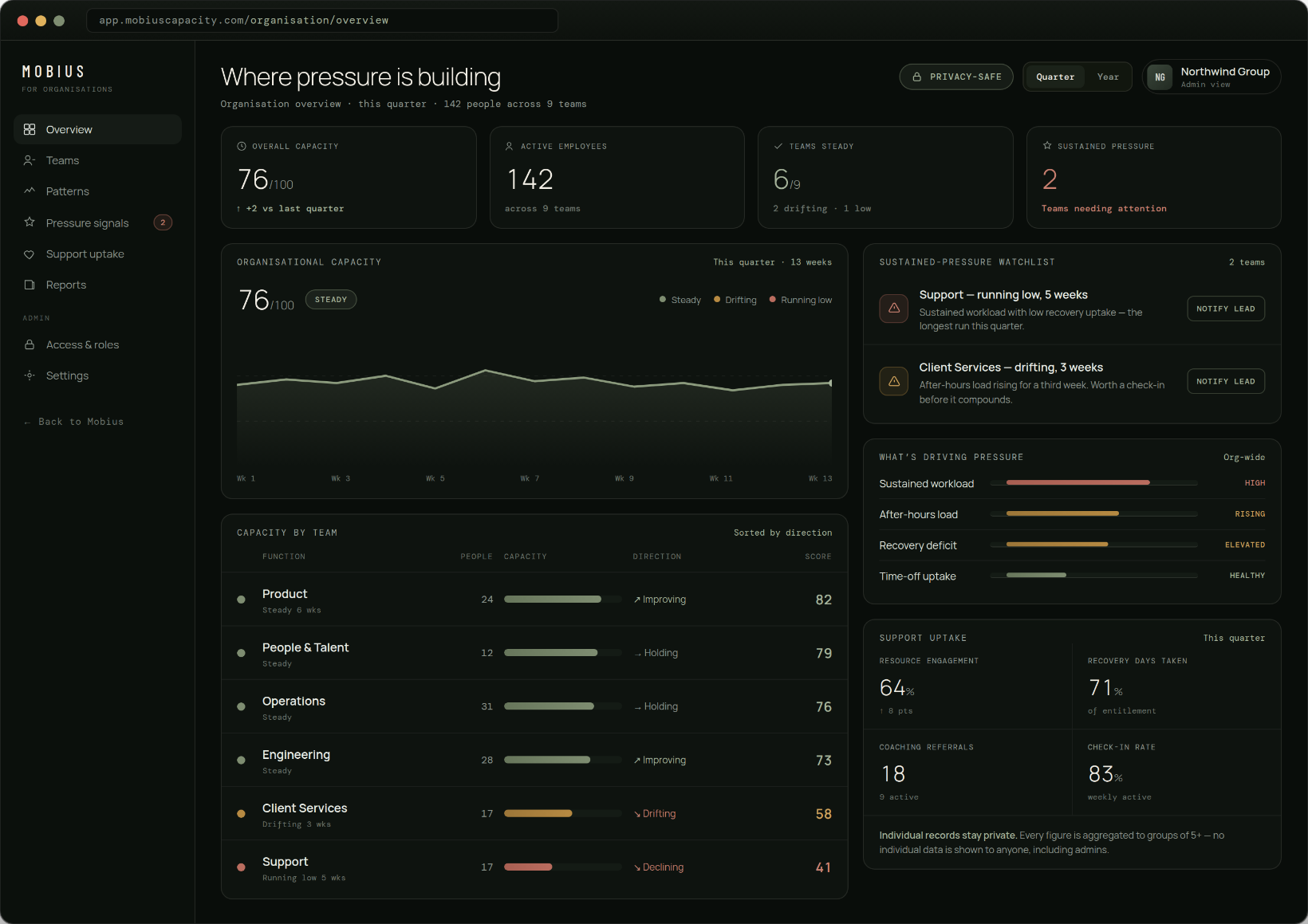This screenshot has width=1308, height=924.
Task: Toggle the Running low legend item
Action: coord(801,300)
